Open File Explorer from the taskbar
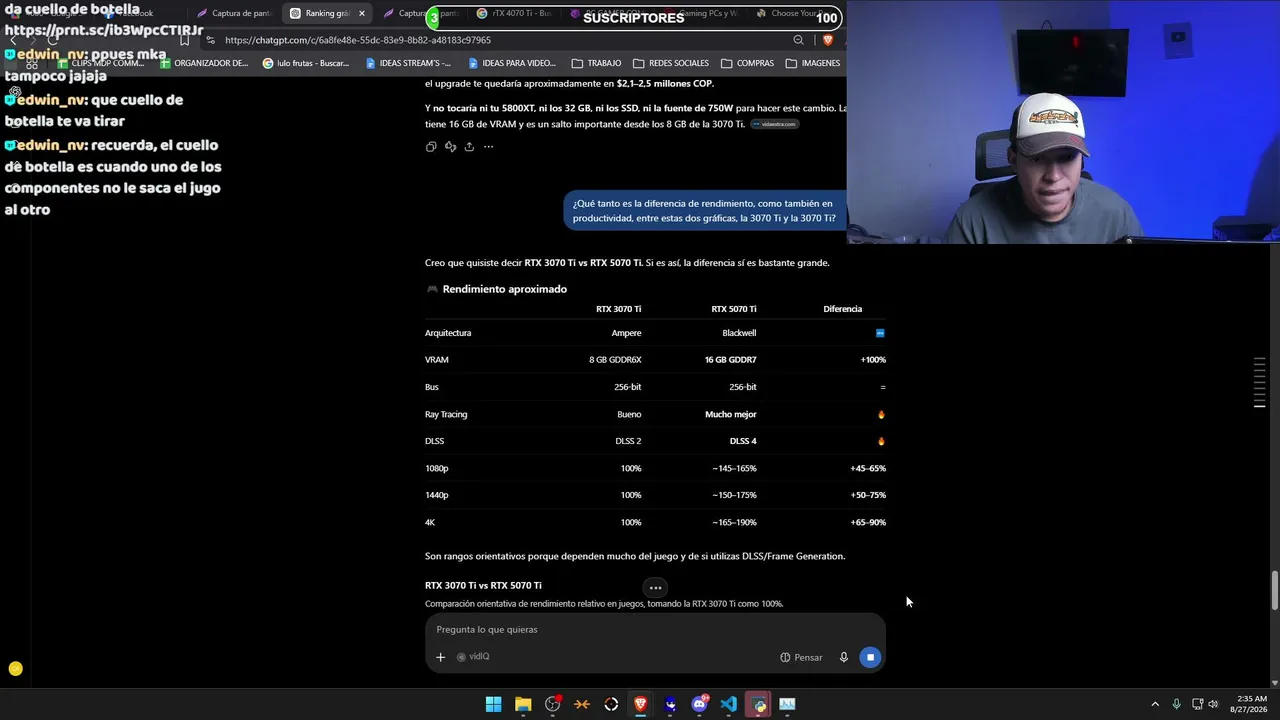The image size is (1280, 720). (x=523, y=704)
